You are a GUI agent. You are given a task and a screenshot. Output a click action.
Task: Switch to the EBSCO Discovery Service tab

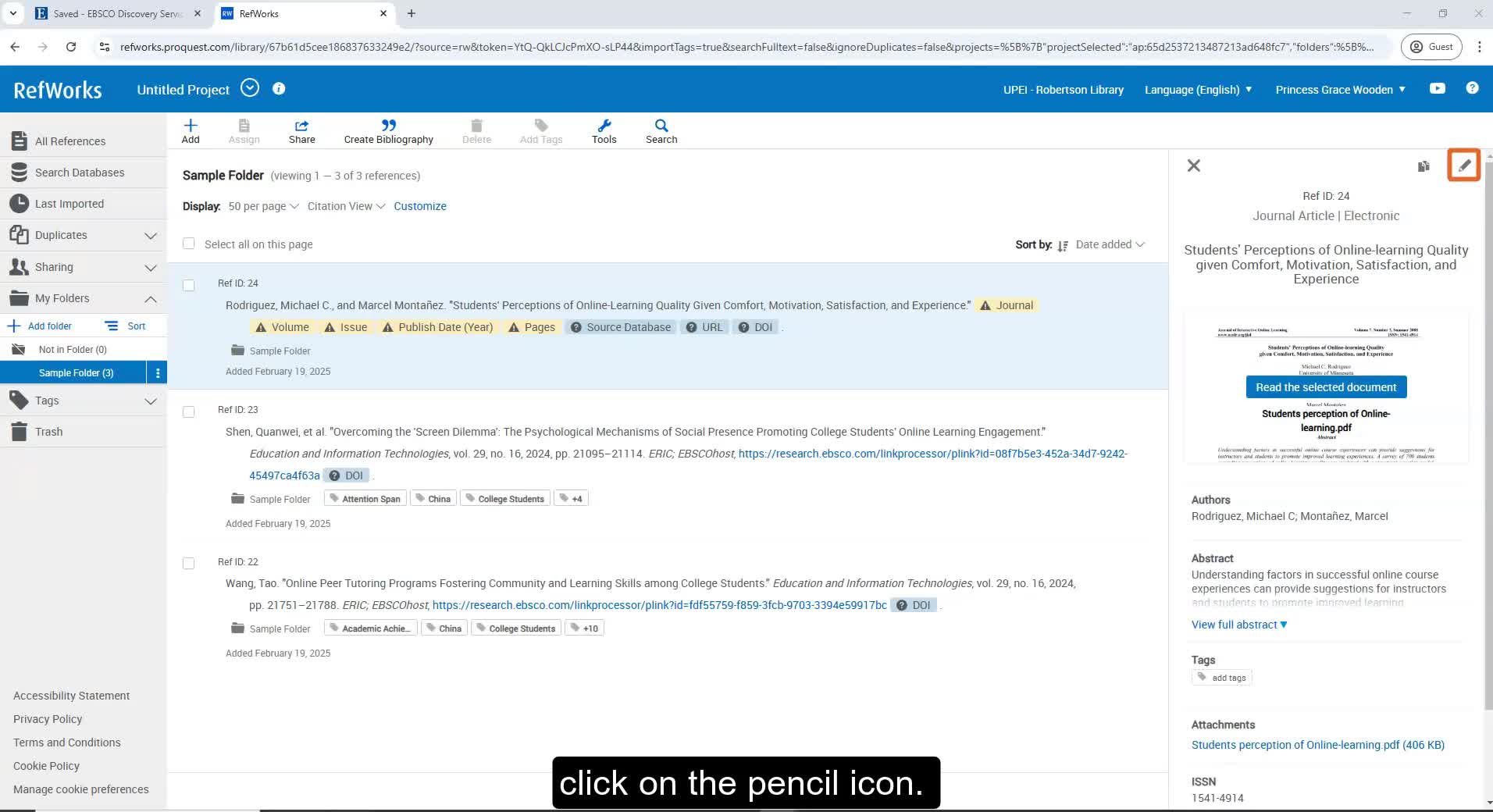click(x=117, y=13)
